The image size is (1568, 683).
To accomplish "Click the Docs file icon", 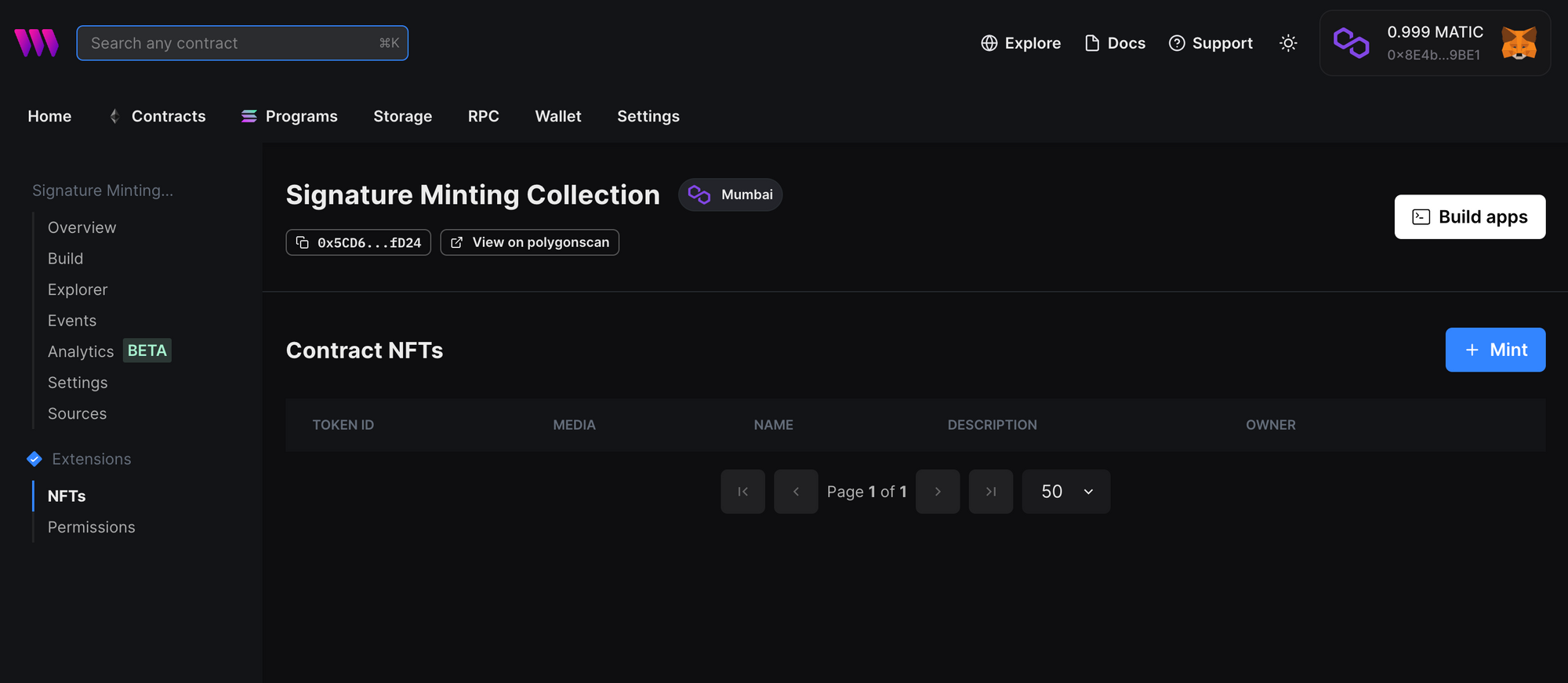I will click(x=1092, y=43).
